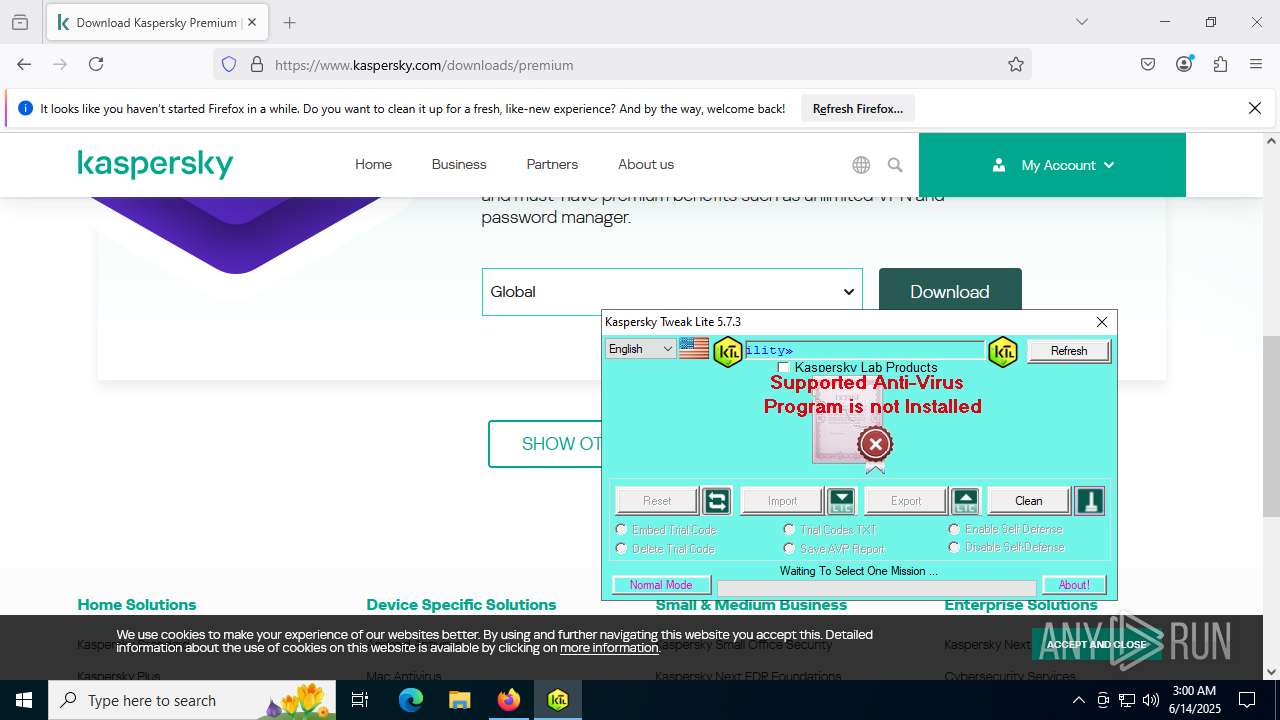This screenshot has width=1280, height=720.
Task: Open the Home menu on Kaspersky site
Action: [373, 165]
